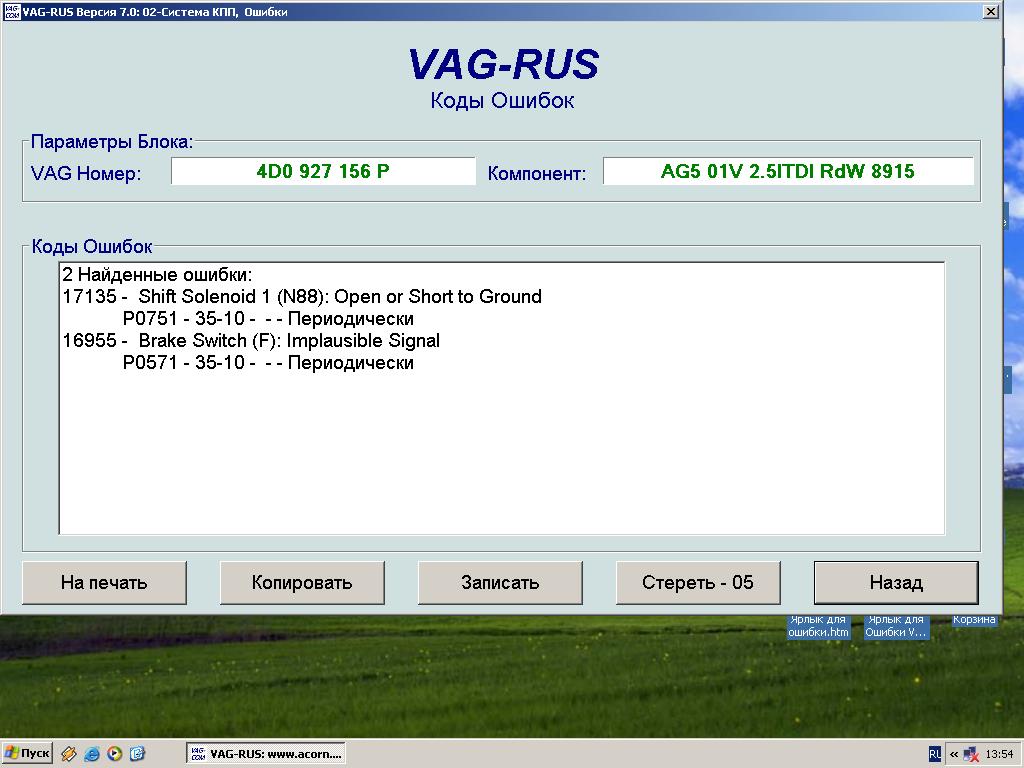Viewport: 1024px width, 768px height.
Task: Expand hidden system tray icons
Action: [954, 753]
